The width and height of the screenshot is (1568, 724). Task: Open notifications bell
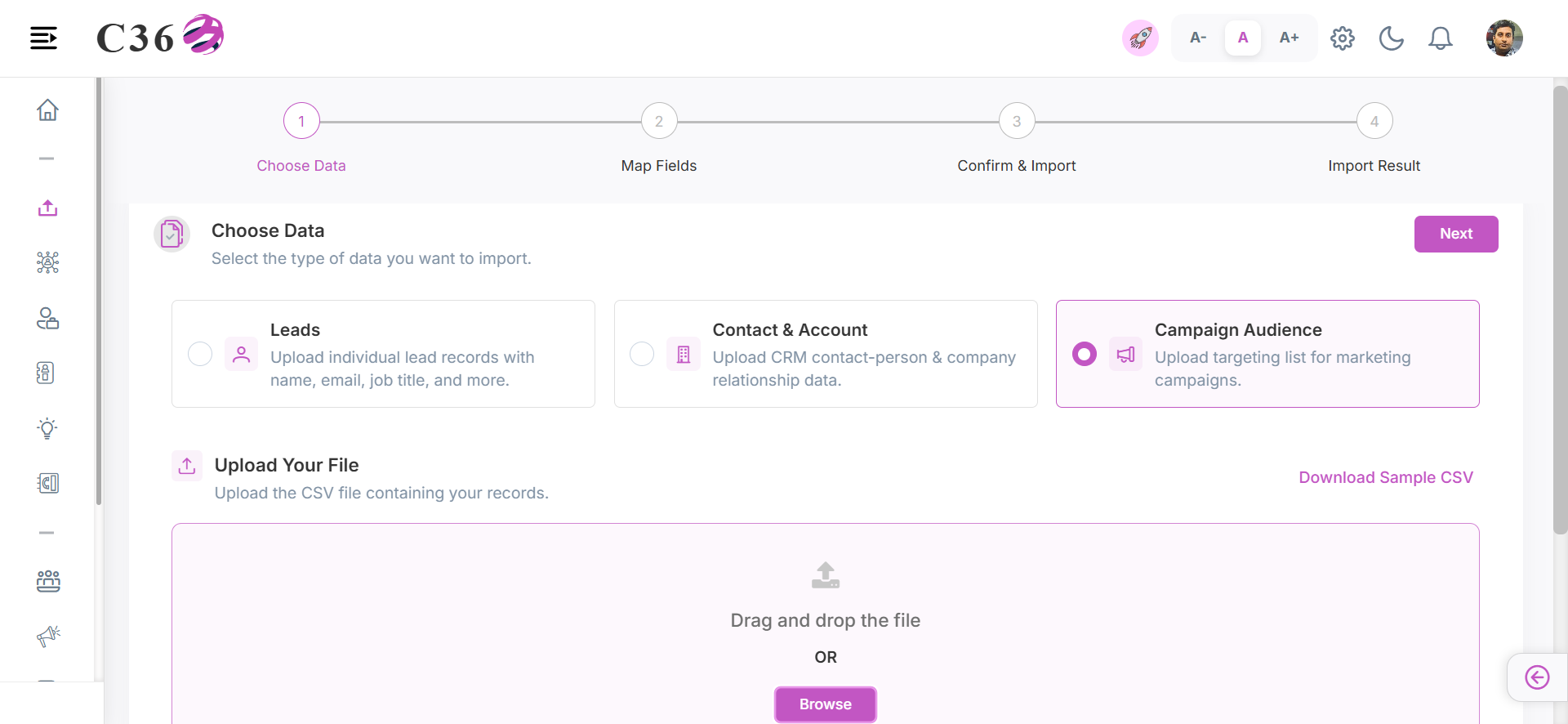pyautogui.click(x=1441, y=38)
